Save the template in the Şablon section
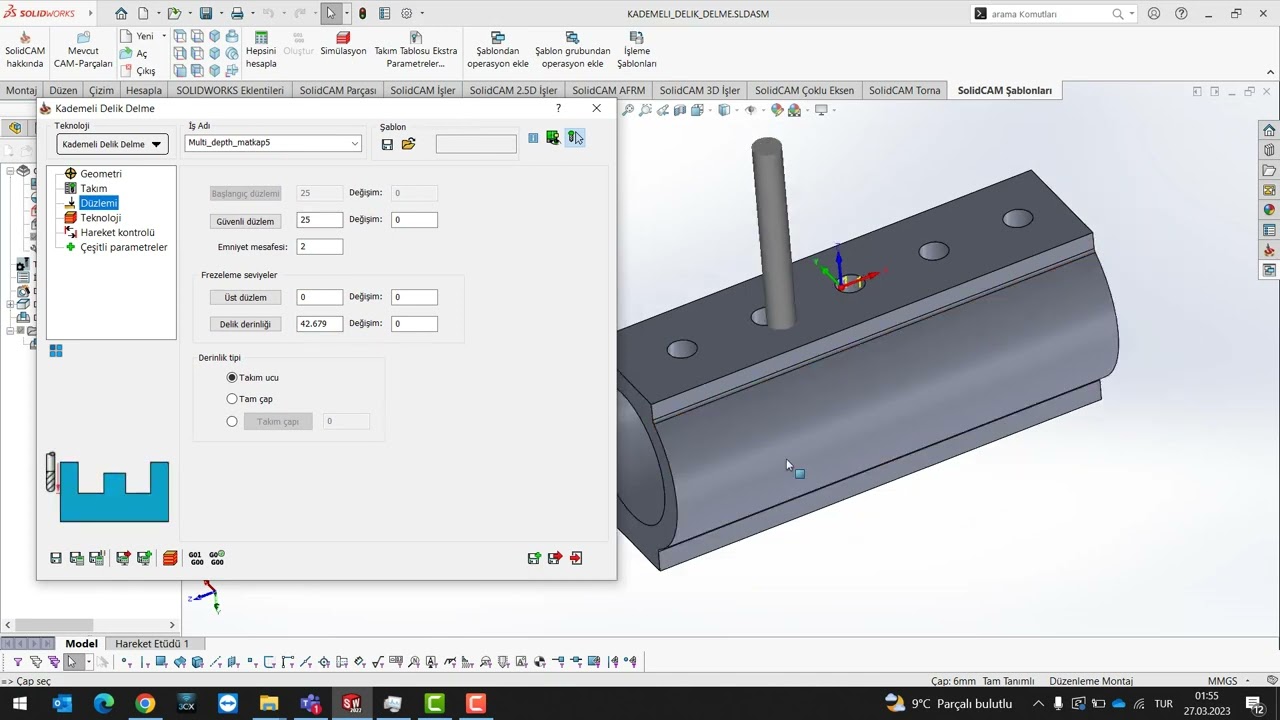1280x720 pixels. click(x=387, y=144)
